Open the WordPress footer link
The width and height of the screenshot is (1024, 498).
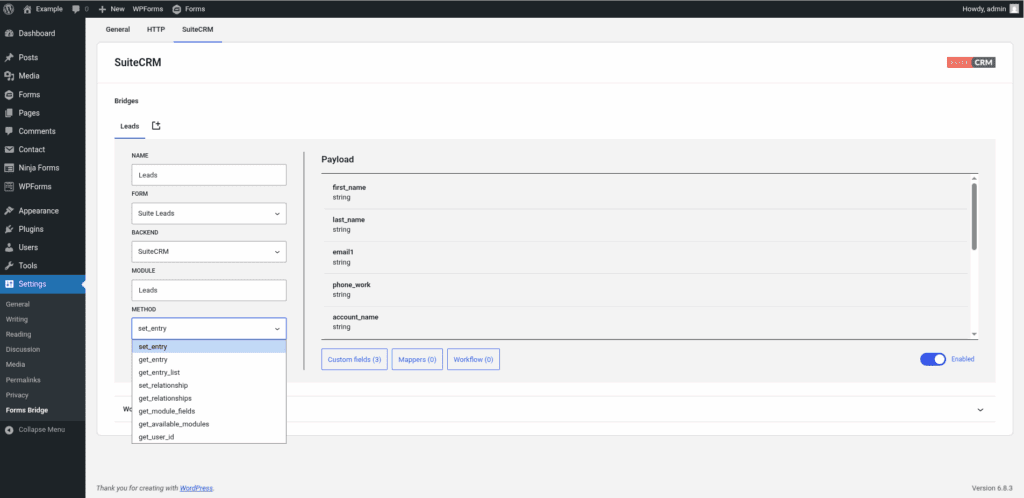coord(196,488)
